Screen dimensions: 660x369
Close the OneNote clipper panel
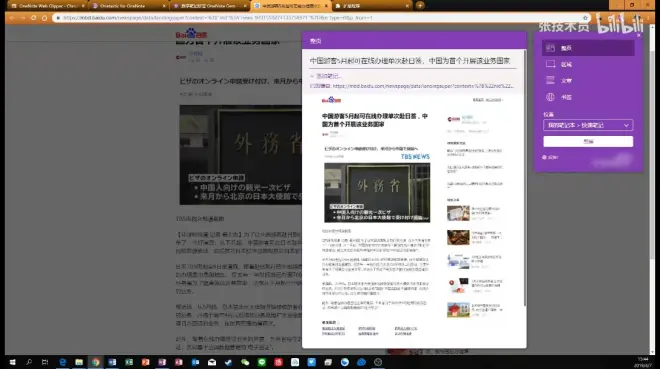pos(639,35)
